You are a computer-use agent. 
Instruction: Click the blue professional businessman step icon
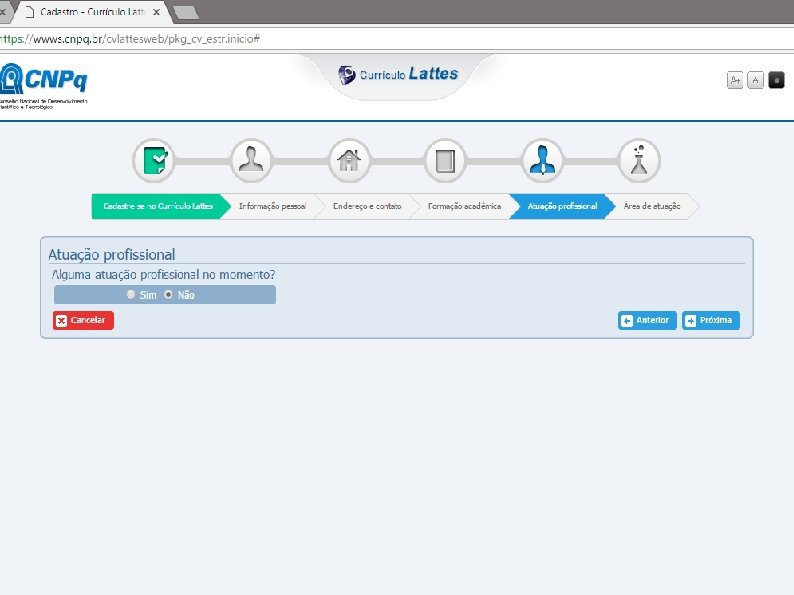[x=542, y=161]
